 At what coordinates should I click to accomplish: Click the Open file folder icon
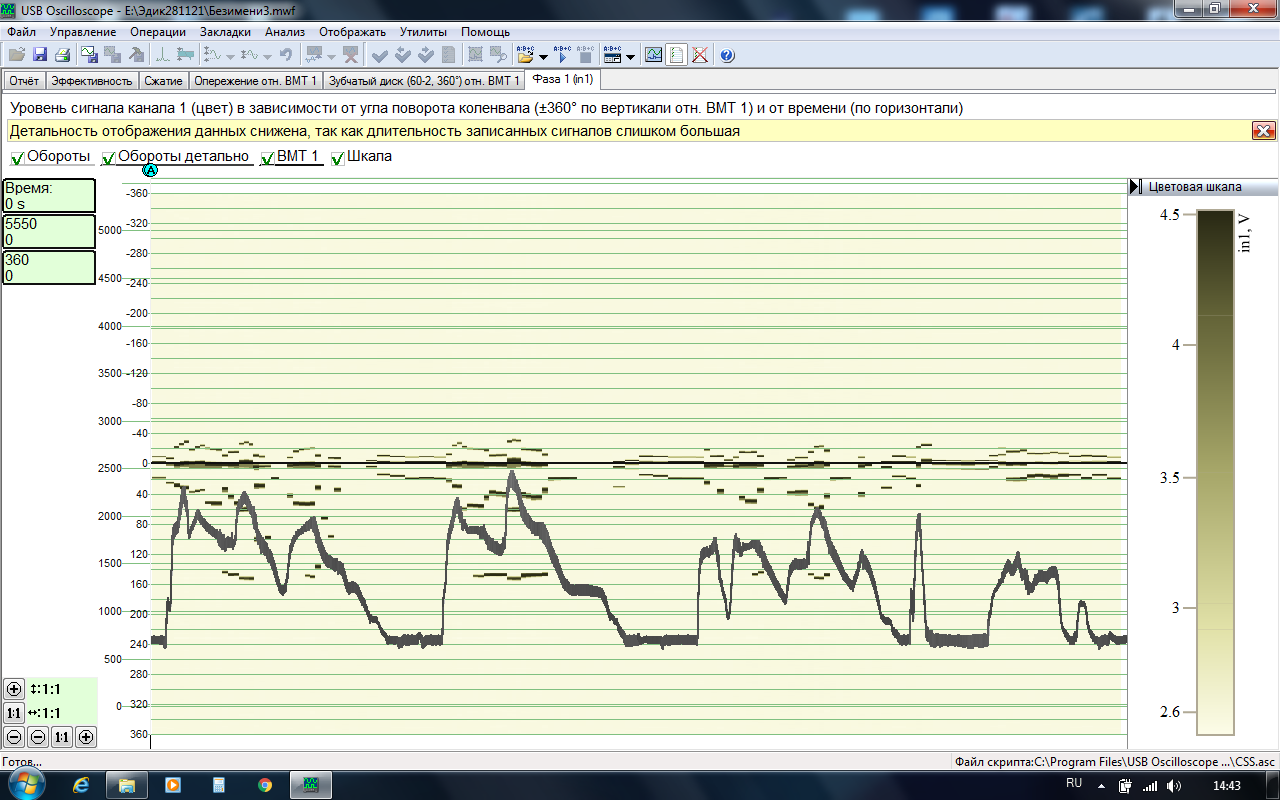coord(15,55)
